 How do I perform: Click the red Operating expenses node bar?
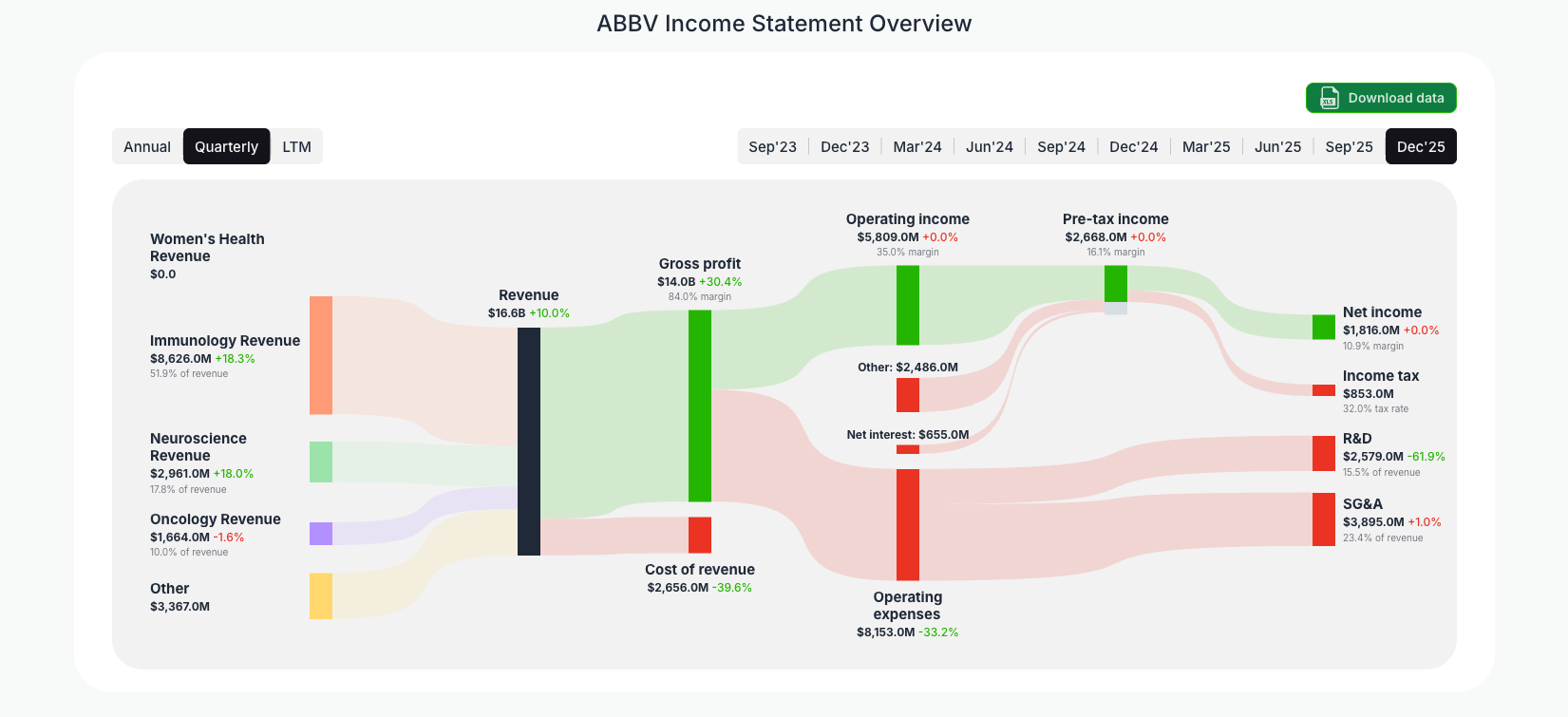coord(908,522)
